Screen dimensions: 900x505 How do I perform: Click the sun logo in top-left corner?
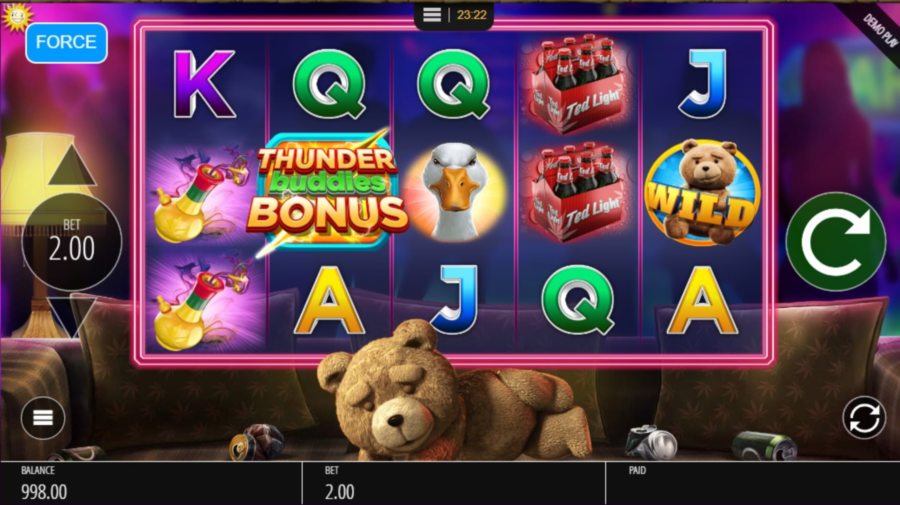click(15, 17)
